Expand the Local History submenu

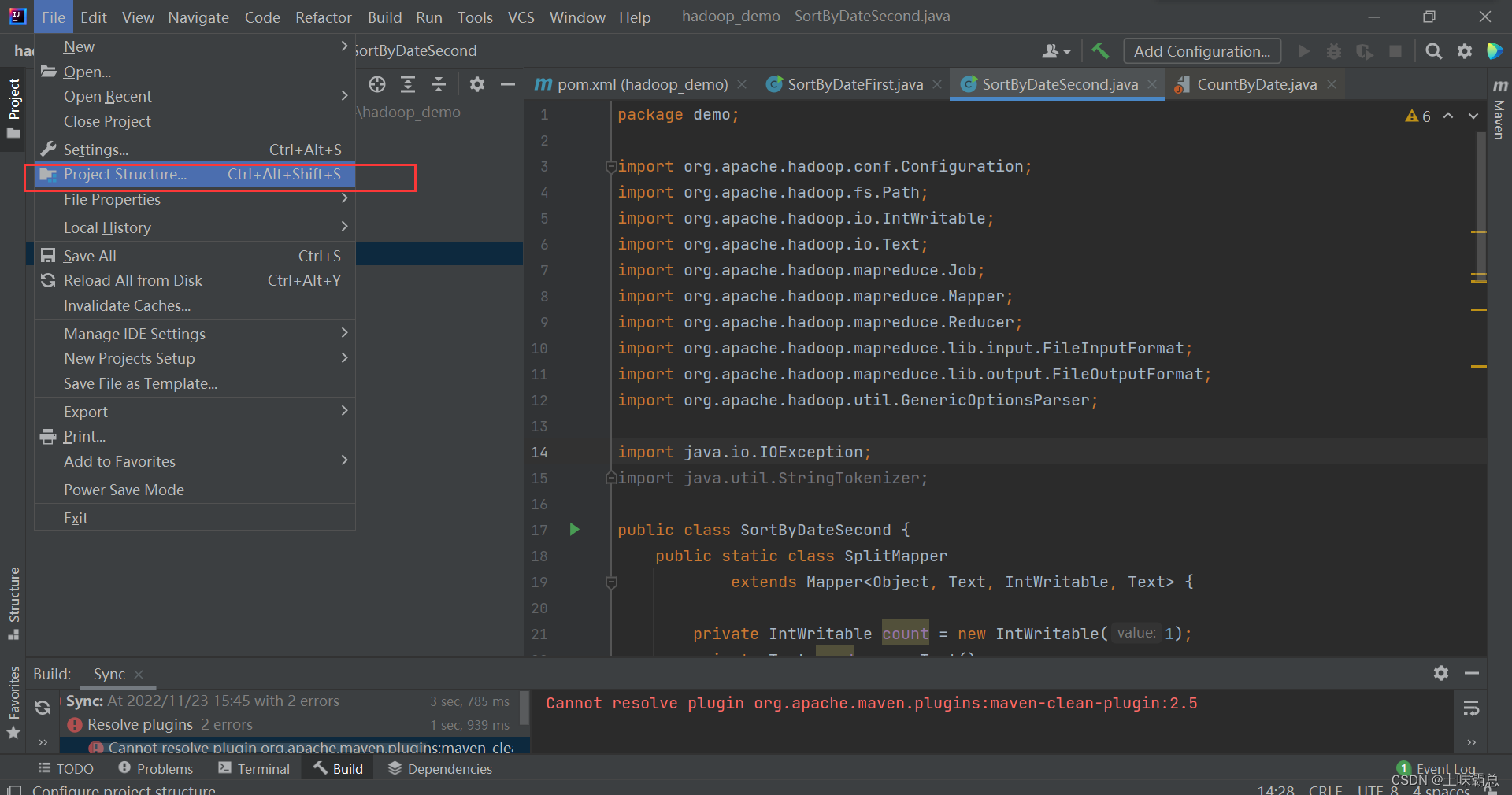click(x=195, y=227)
